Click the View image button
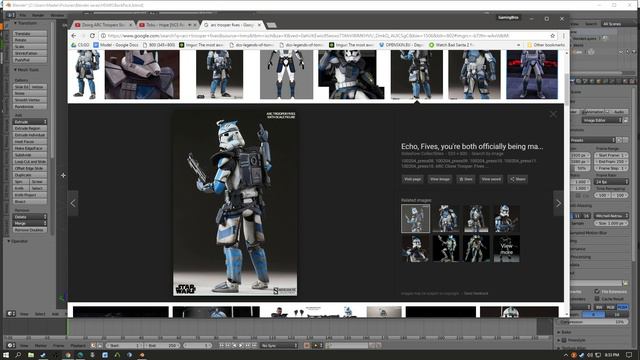This screenshot has height=360, width=640. coord(440,179)
